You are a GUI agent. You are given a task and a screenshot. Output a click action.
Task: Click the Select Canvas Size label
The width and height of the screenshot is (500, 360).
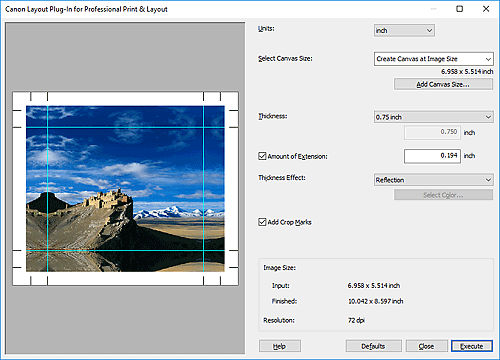point(285,59)
